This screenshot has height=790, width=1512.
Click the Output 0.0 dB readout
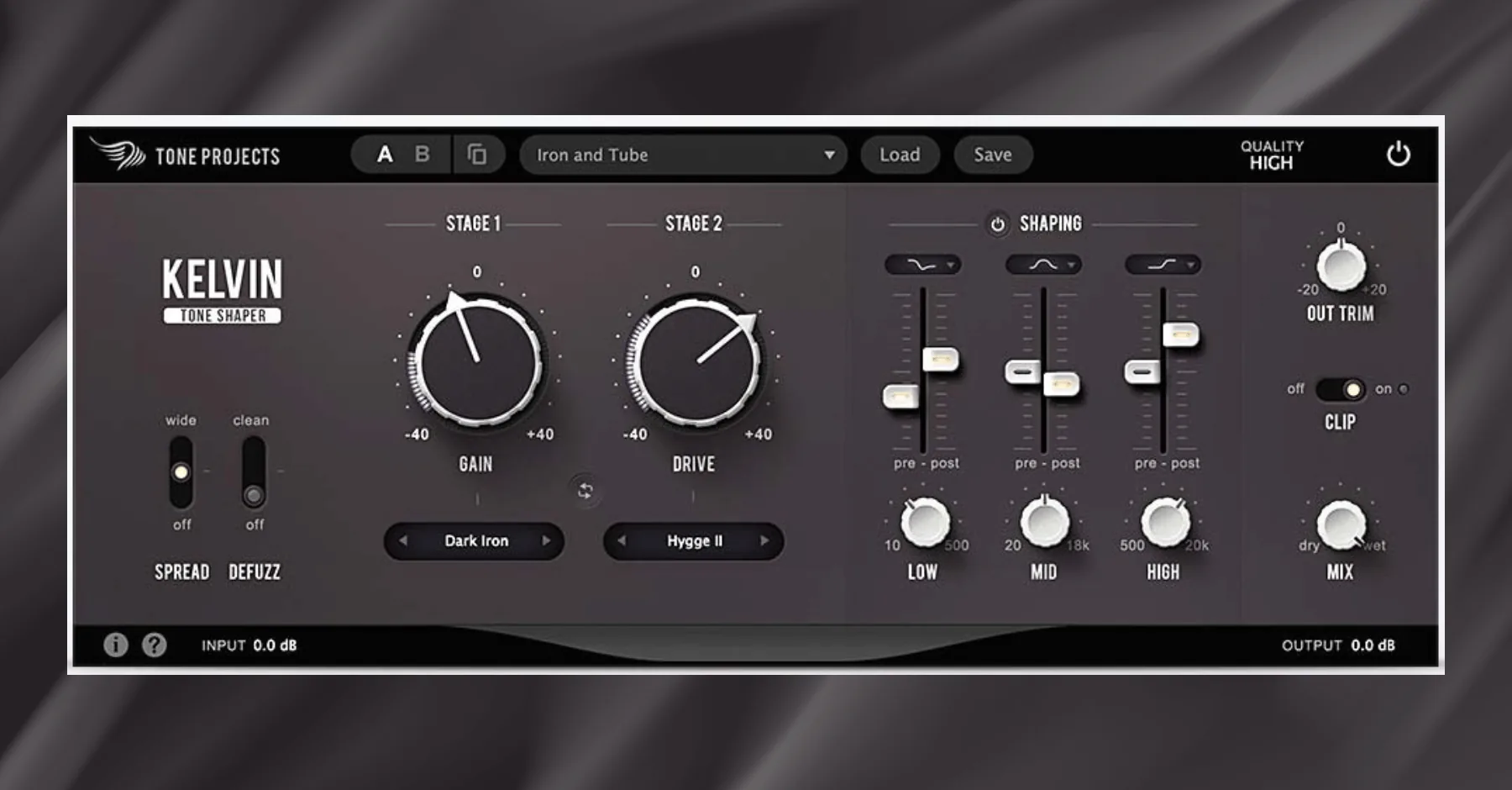pos(1338,645)
